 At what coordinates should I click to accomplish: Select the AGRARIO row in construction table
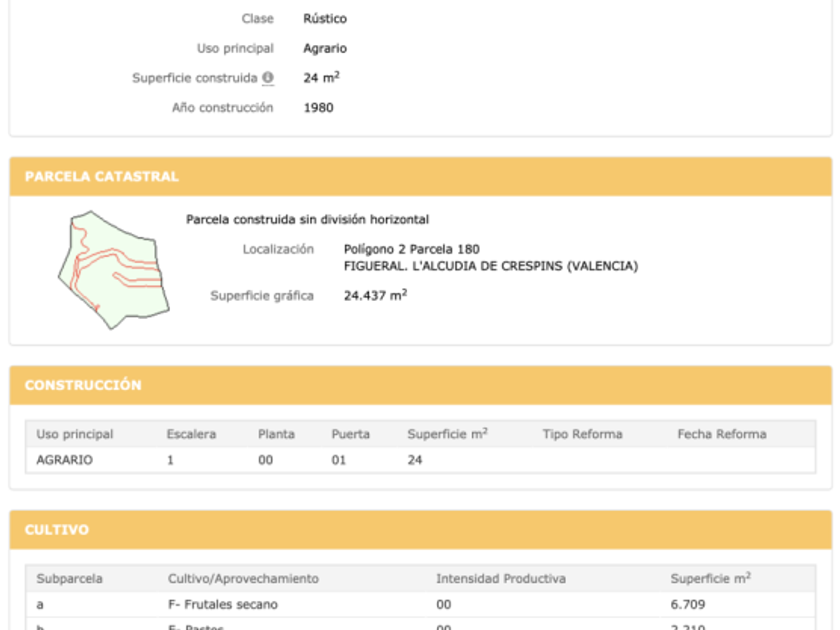pos(65,460)
